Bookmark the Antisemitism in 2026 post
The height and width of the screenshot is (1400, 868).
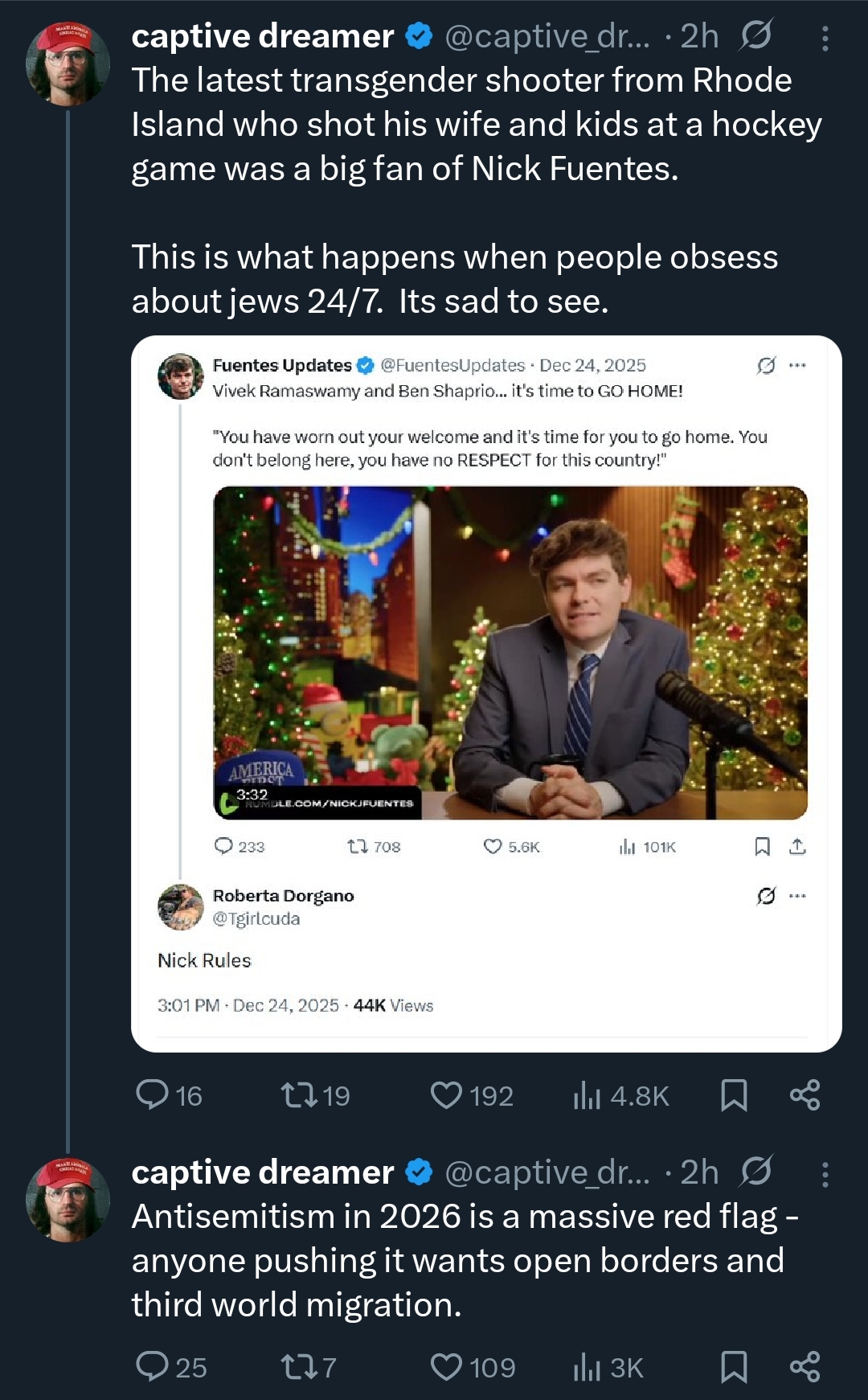click(734, 1366)
